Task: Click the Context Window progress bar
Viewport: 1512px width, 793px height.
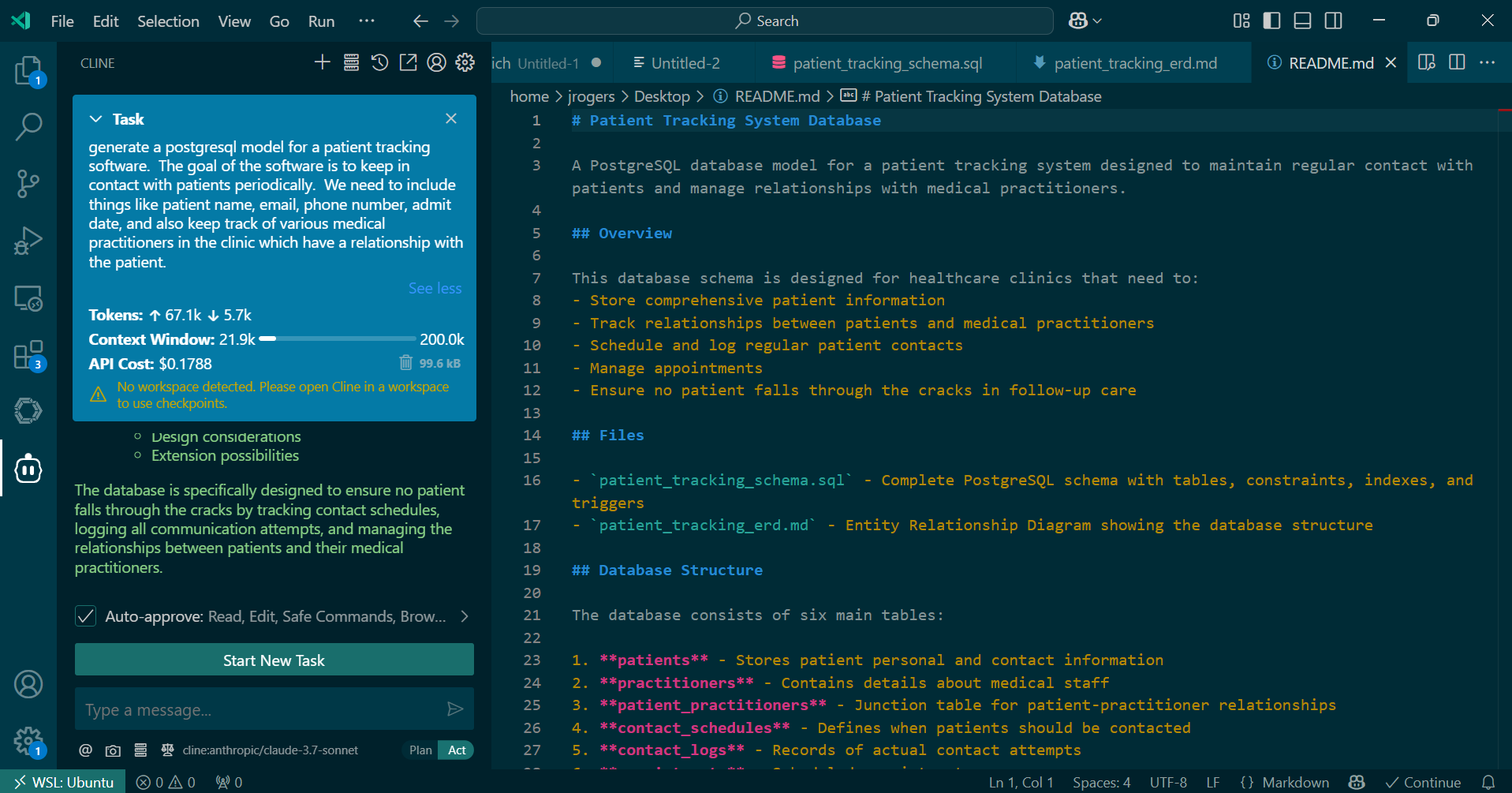Action: (x=338, y=339)
